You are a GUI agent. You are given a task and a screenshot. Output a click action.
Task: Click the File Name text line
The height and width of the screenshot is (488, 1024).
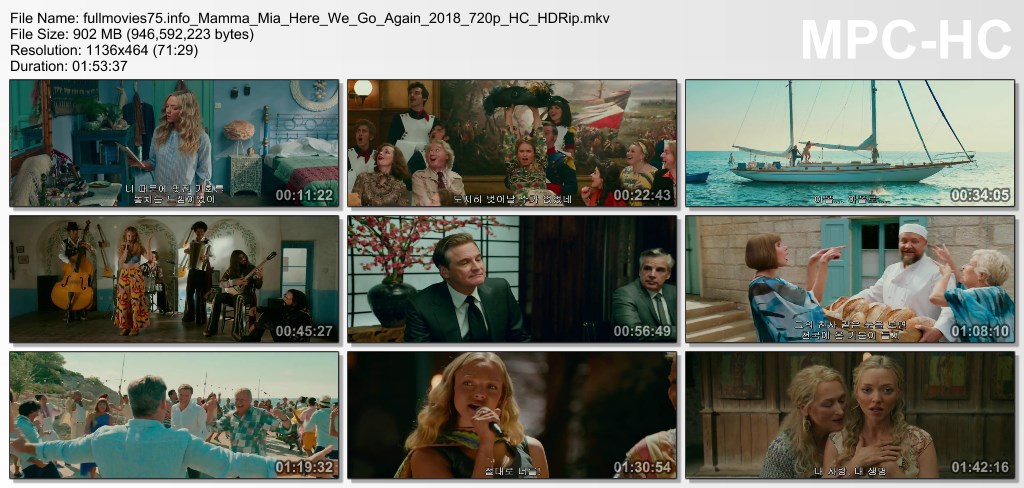[x=310, y=19]
